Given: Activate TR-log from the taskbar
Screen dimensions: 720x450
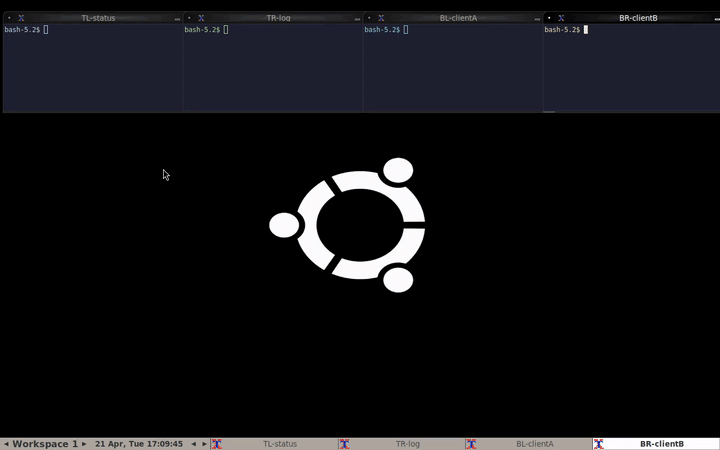Looking at the screenshot, I should (x=401, y=444).
